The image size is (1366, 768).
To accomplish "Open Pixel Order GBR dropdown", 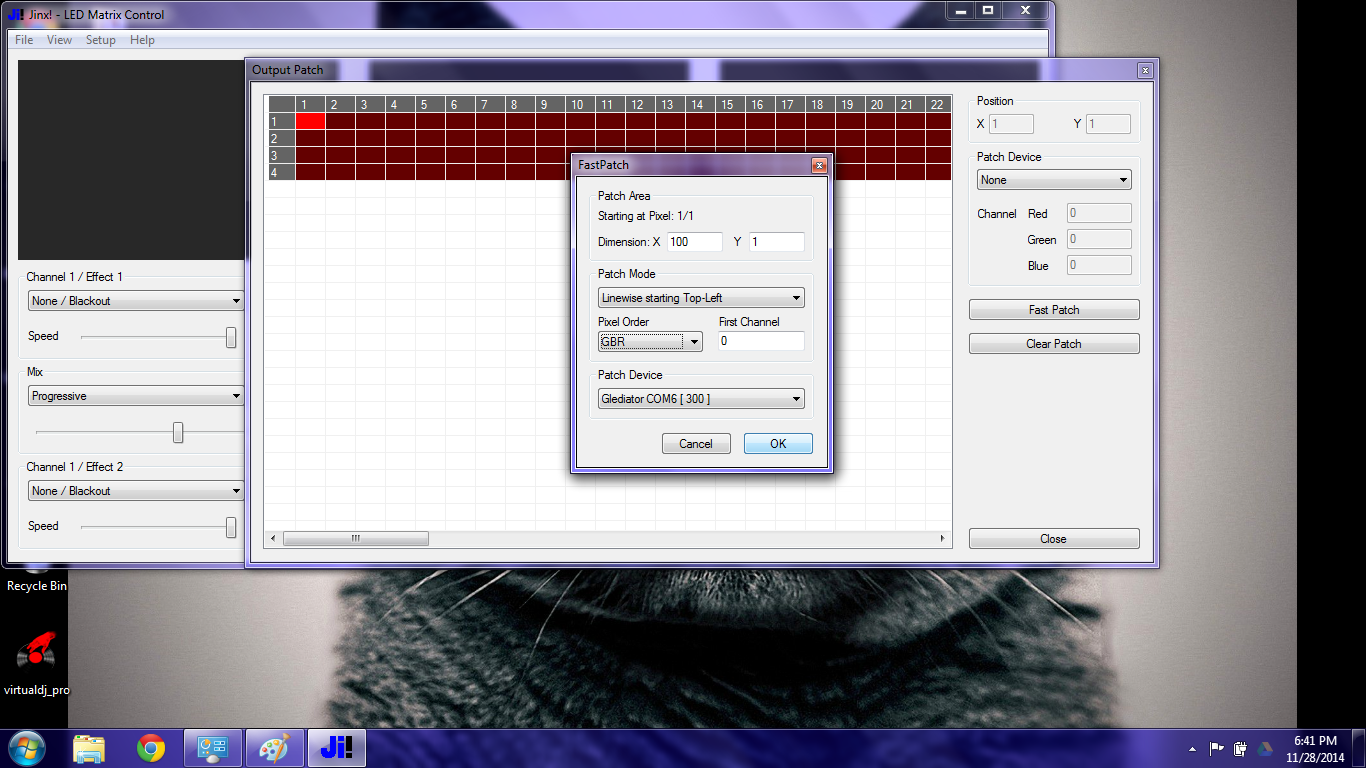I will point(650,342).
